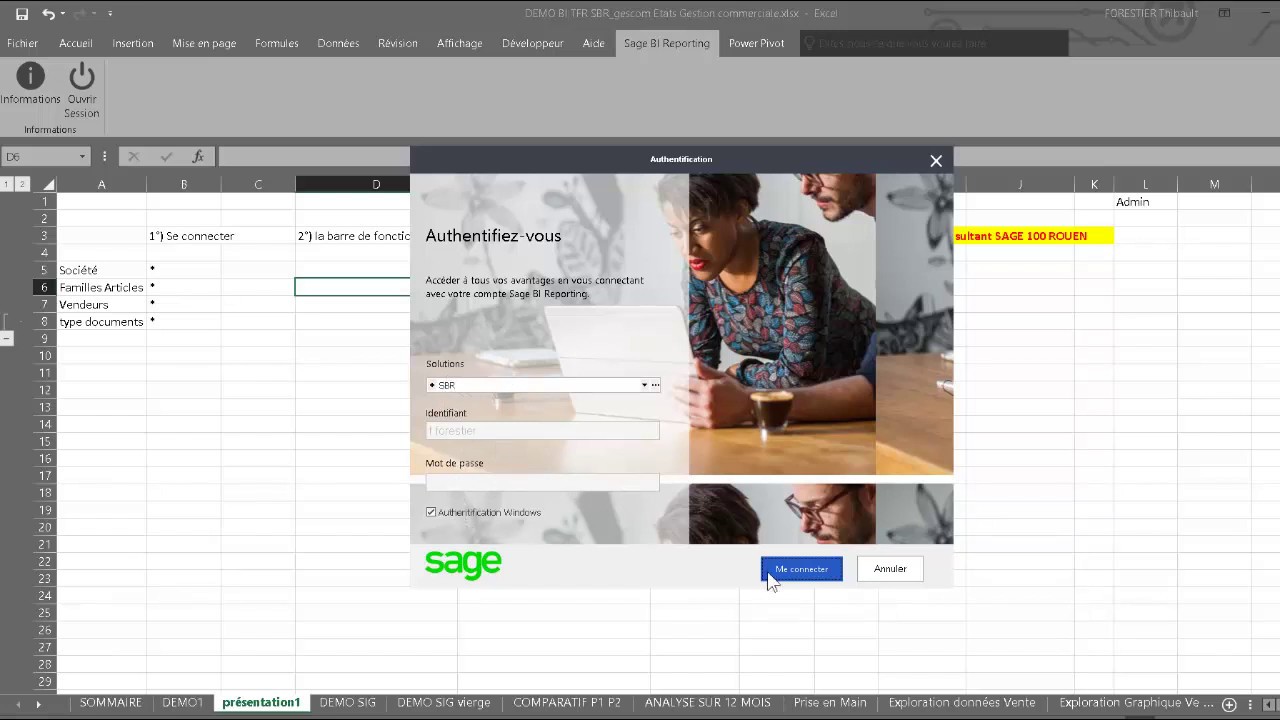Click the yellow SAGE 100 ROUEN cell

(x=1033, y=236)
